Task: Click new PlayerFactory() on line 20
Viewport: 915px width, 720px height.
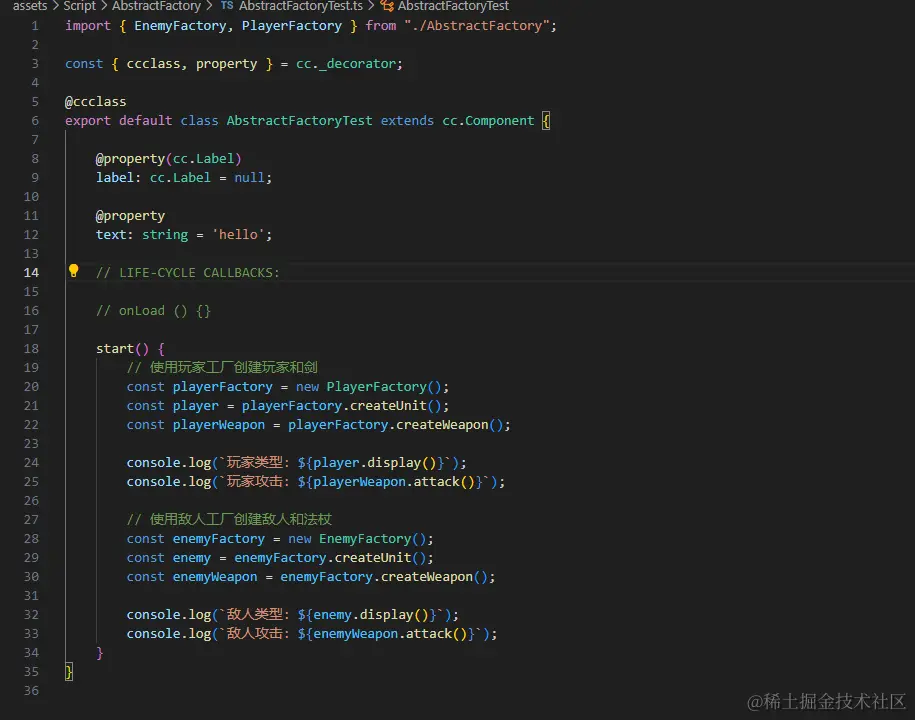Action: pos(369,387)
